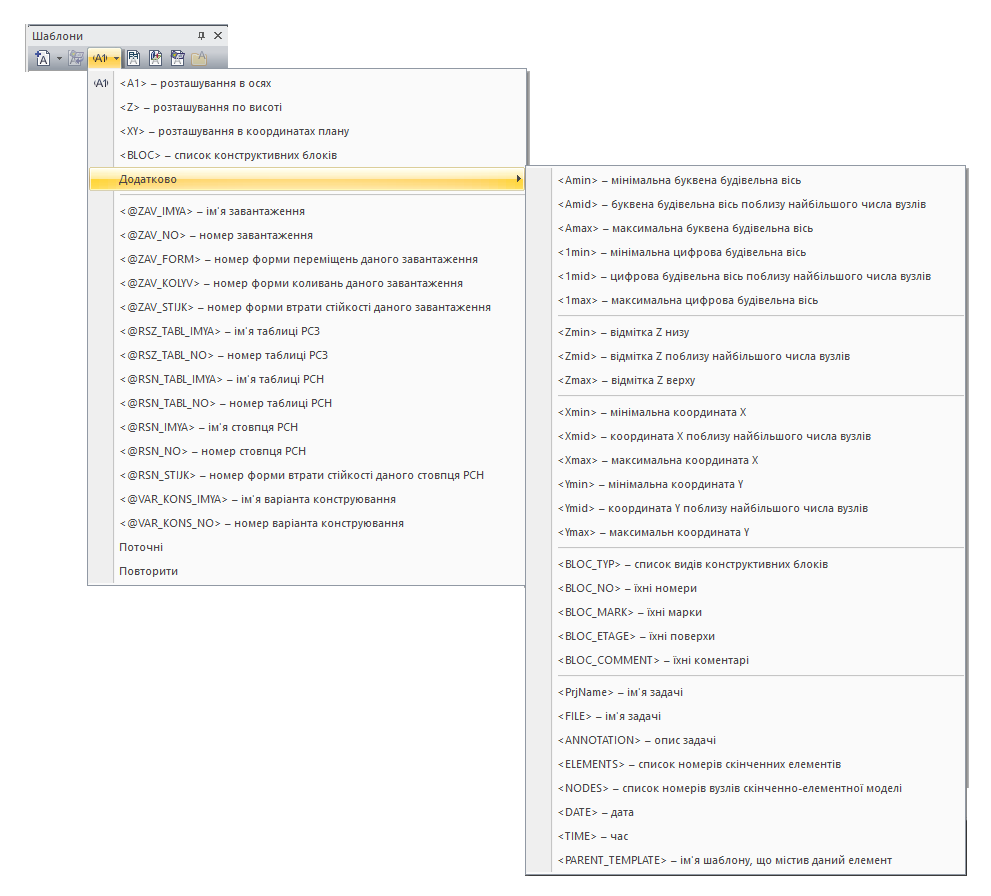This screenshot has width=991, height=896.
Task: Collapse the <A1> button dropdown arrow
Action: 116,59
